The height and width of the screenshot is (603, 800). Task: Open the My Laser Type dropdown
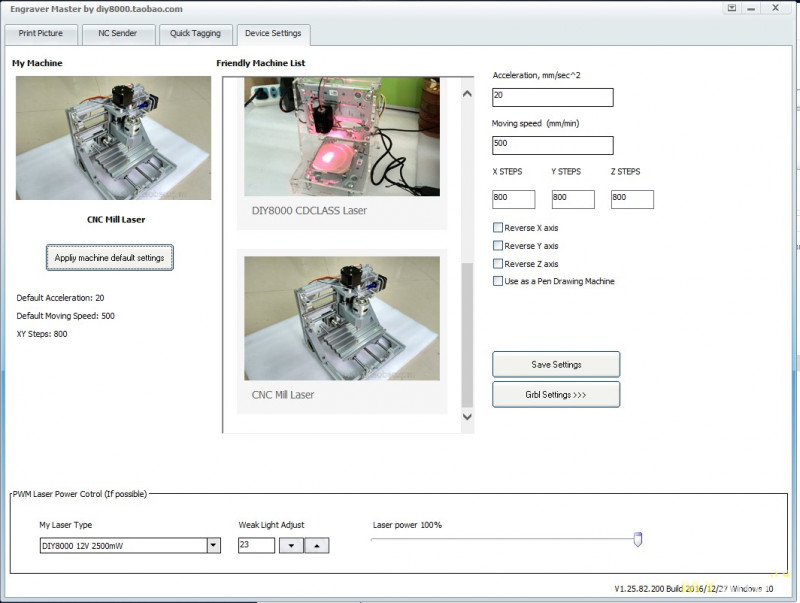tap(214, 545)
